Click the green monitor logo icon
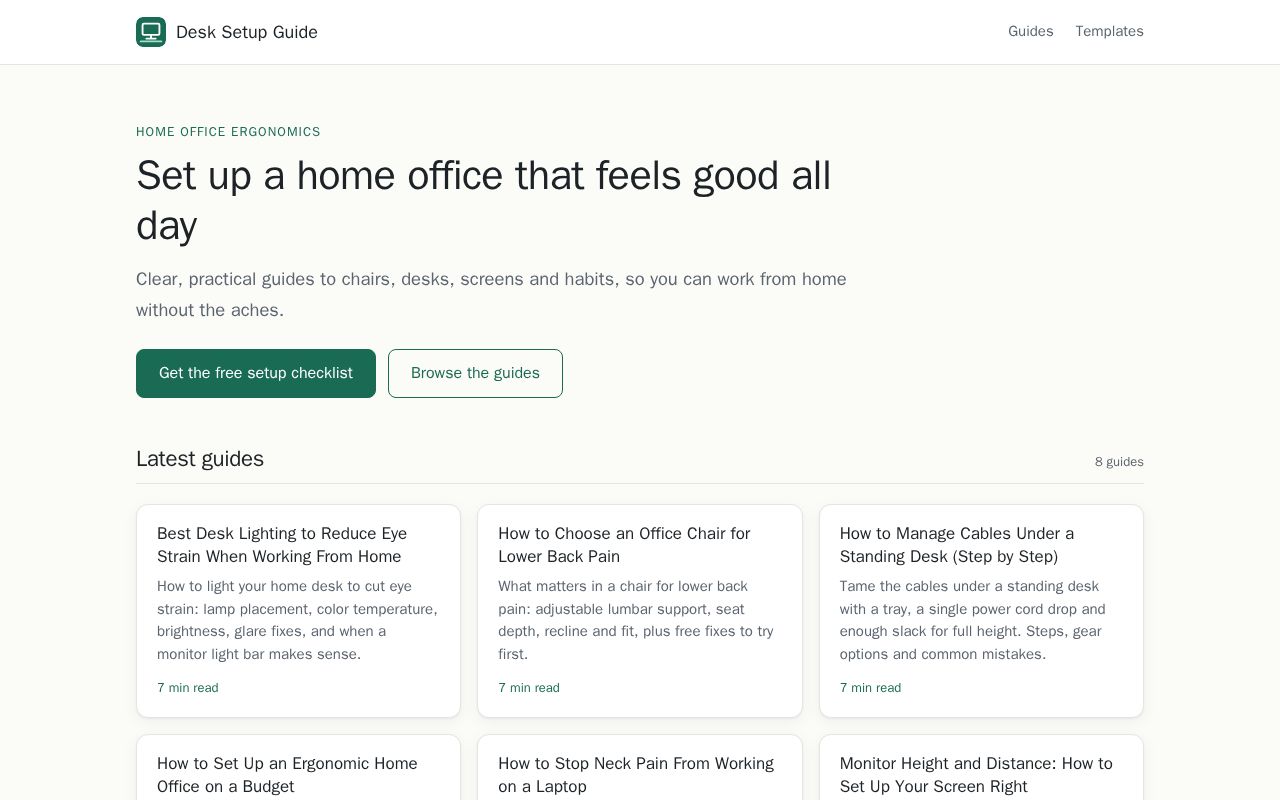The width and height of the screenshot is (1280, 800). click(151, 32)
